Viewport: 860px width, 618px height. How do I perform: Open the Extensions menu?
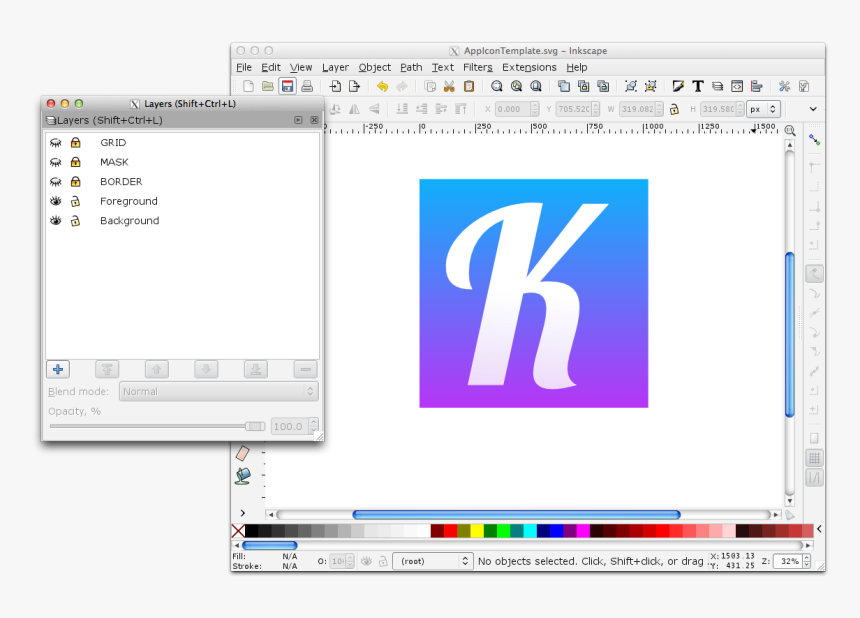point(529,67)
